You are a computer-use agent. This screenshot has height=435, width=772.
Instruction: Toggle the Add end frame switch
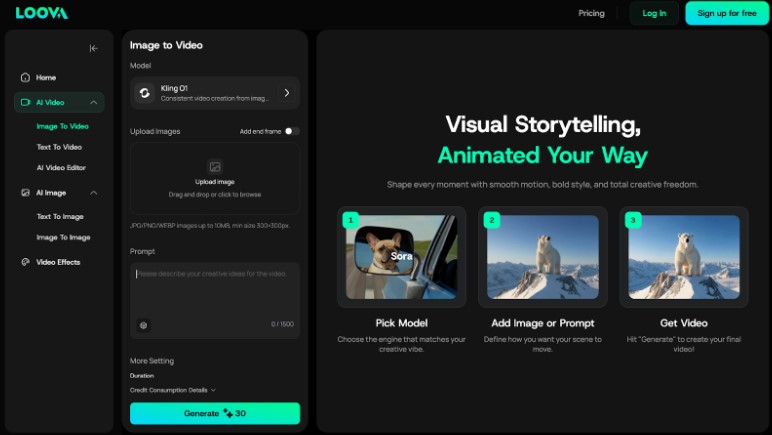291,131
